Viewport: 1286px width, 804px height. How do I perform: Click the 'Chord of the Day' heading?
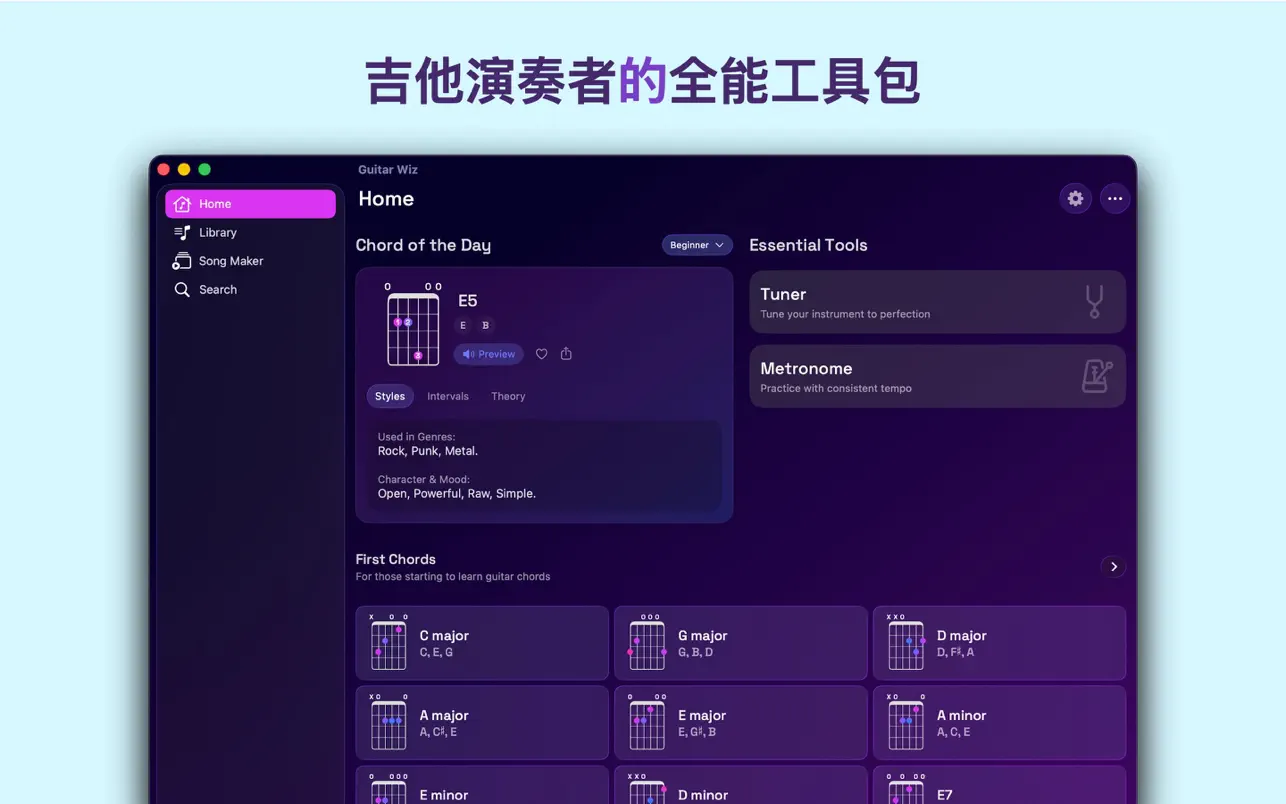(x=423, y=245)
